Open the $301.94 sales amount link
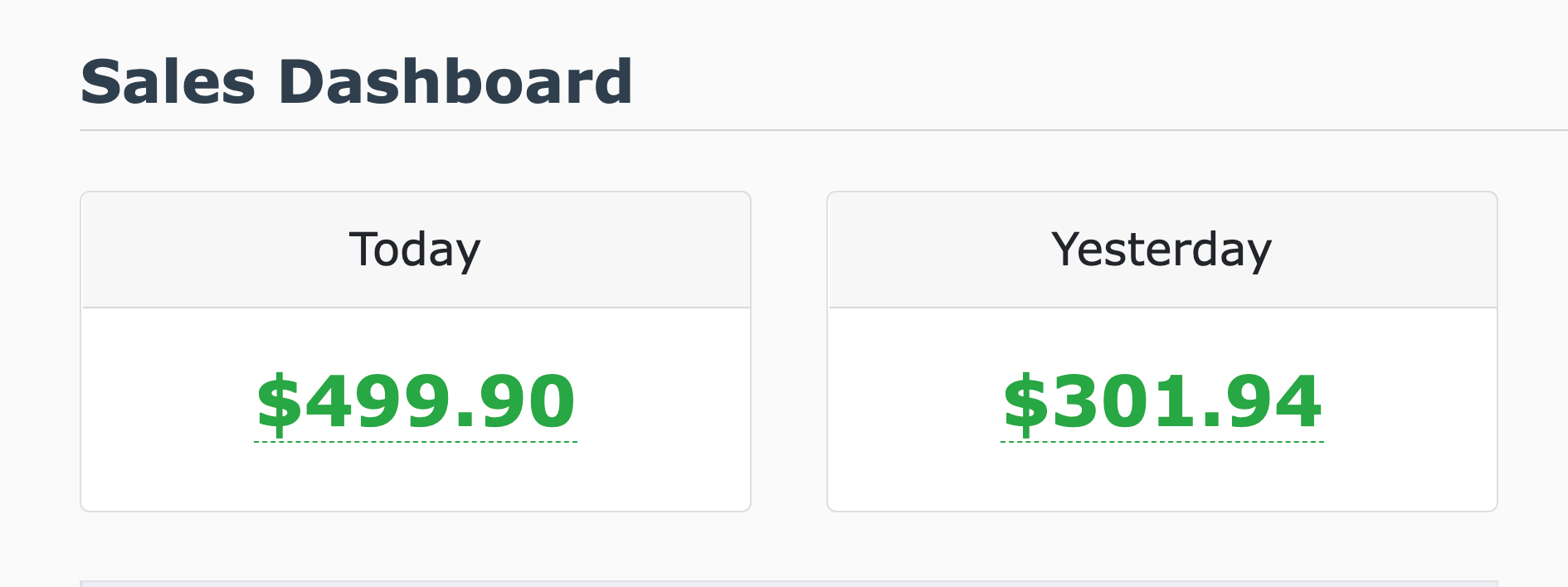1568x587 pixels. [1162, 402]
